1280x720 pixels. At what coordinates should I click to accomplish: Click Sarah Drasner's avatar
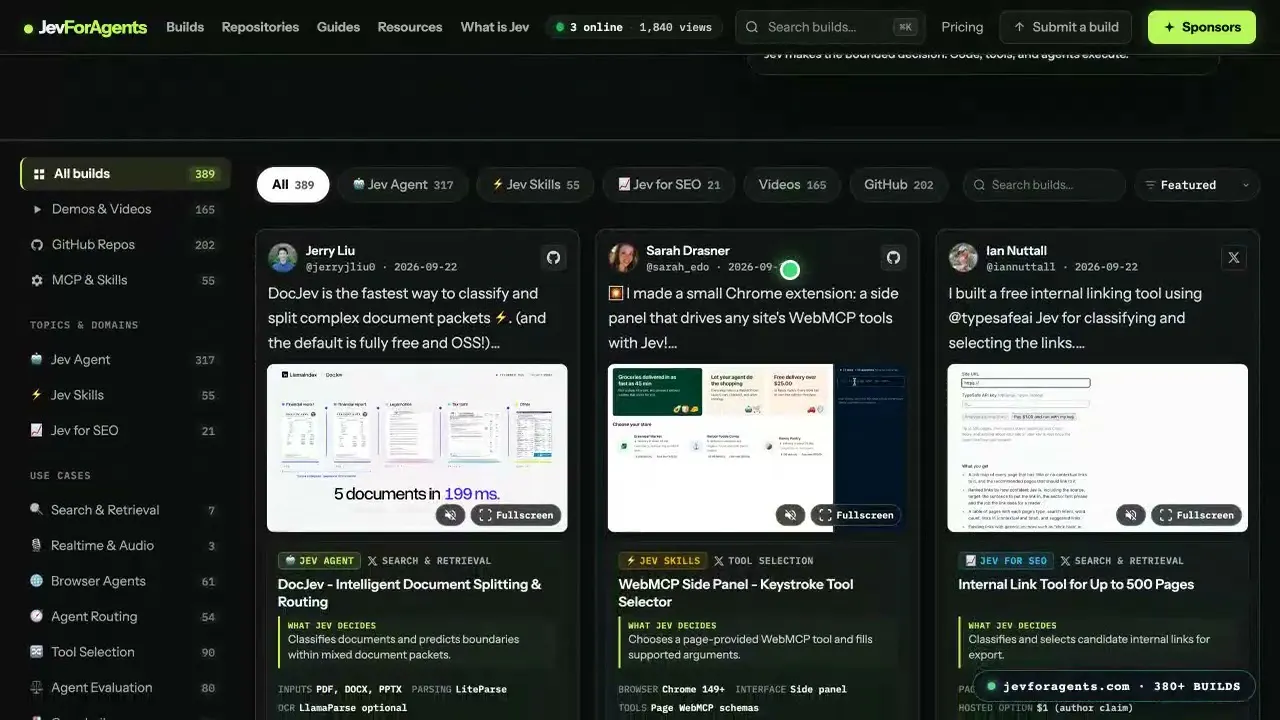[x=623, y=258]
